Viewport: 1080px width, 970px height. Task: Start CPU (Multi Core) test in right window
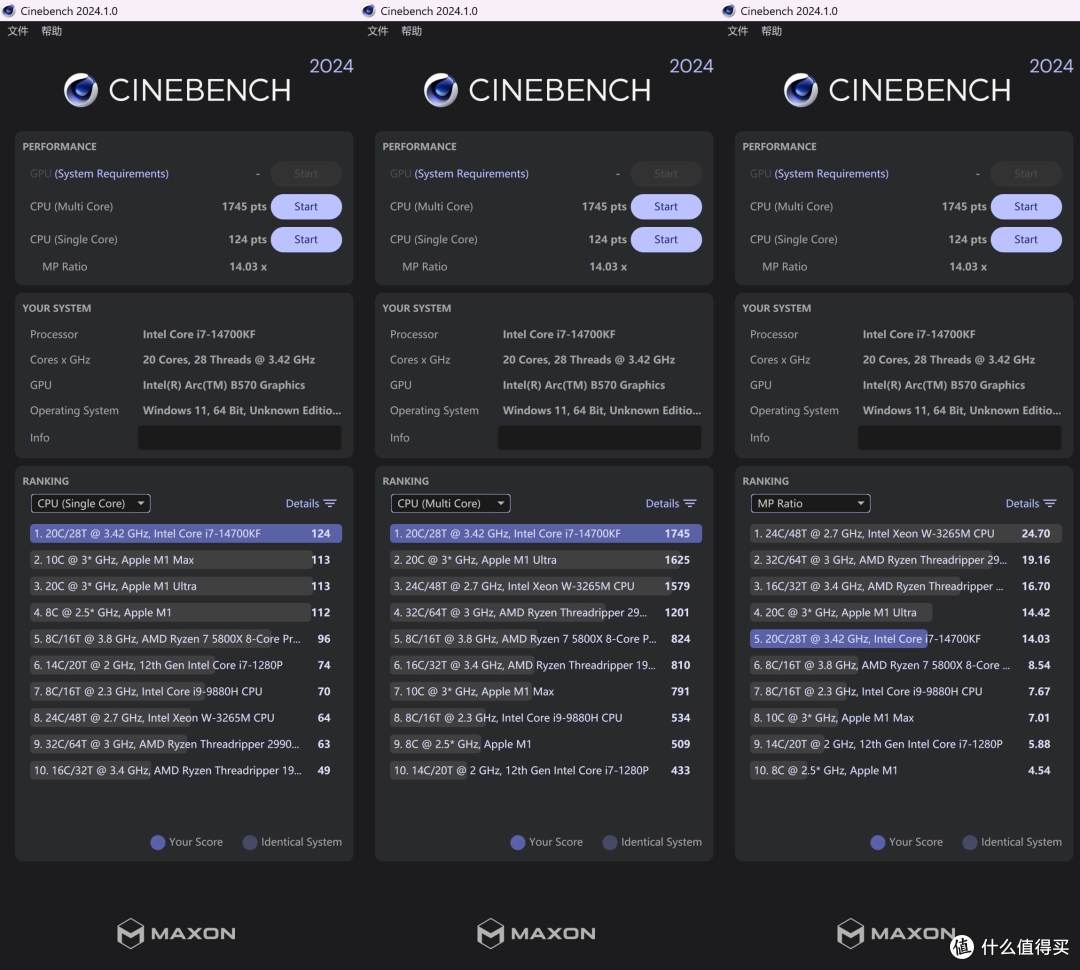tap(1026, 207)
